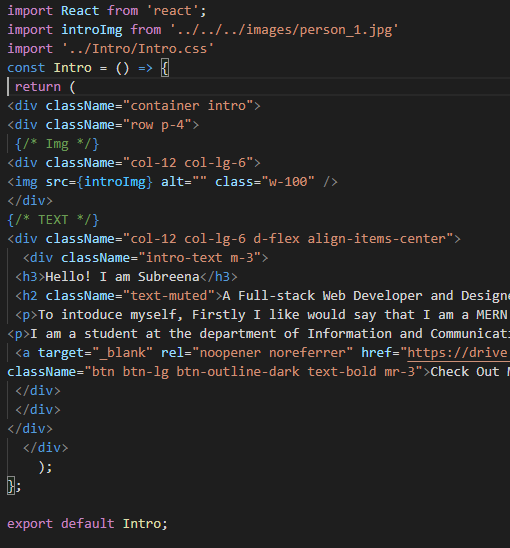Viewport: 510px width, 548px height.
Task: Click the "To intoduce myself" paragraph text
Action: point(110,315)
